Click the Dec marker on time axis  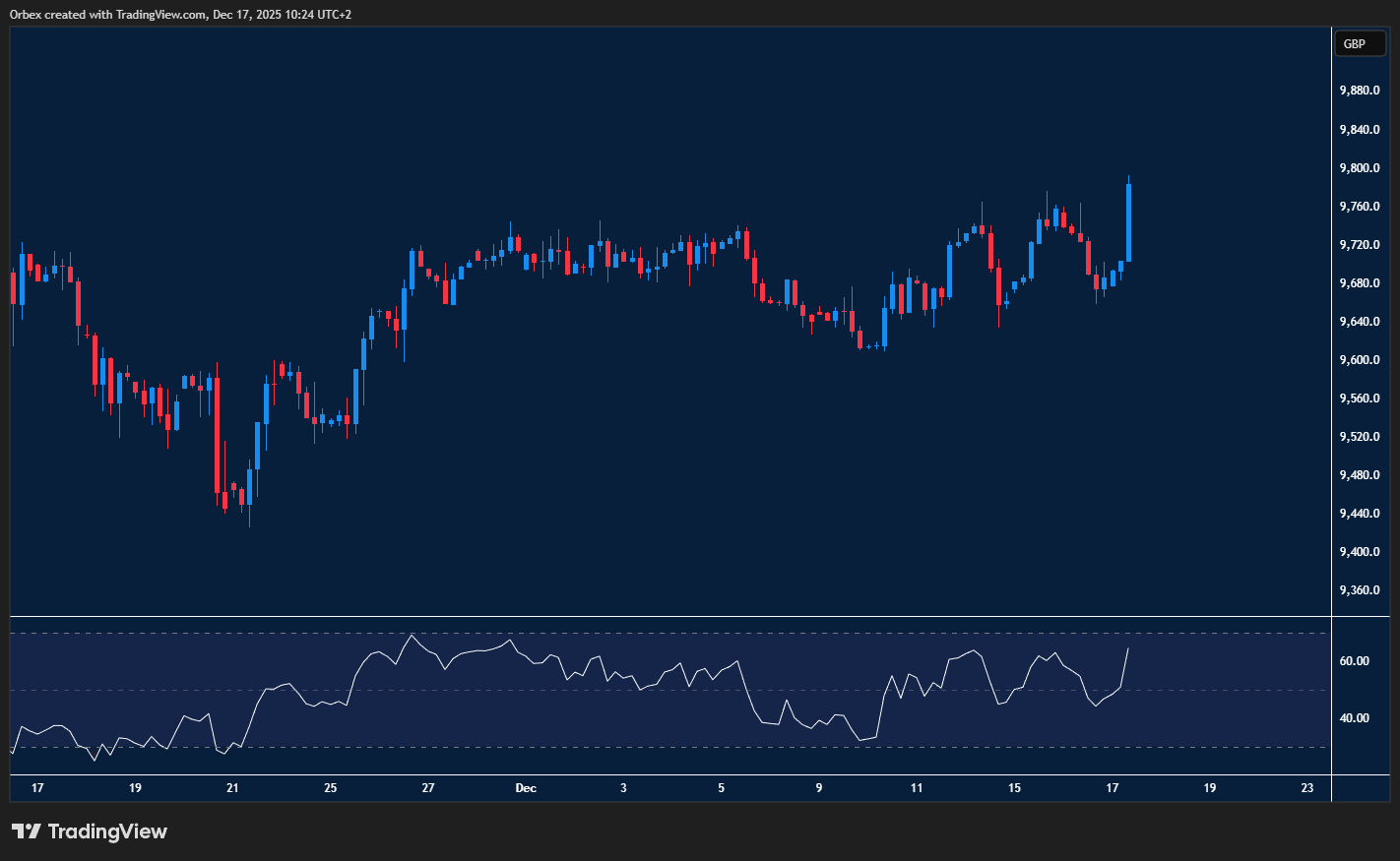click(x=526, y=788)
